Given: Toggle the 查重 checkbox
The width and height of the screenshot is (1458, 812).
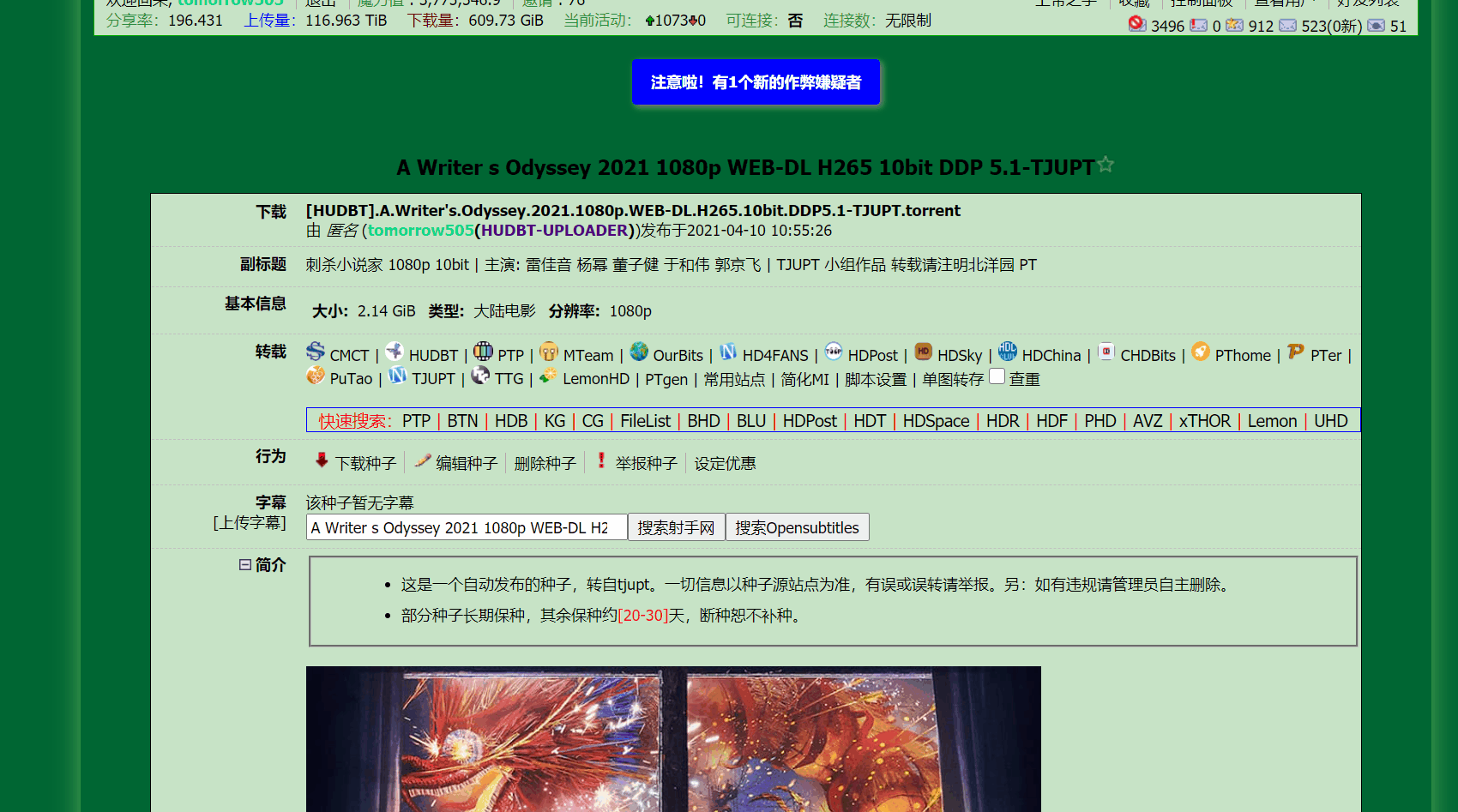Looking at the screenshot, I should point(997,376).
